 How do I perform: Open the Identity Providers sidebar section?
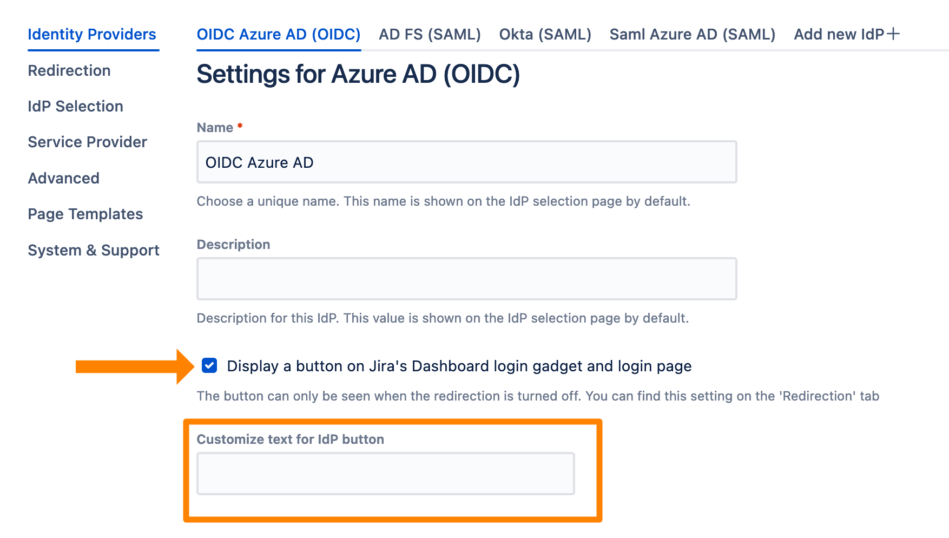pyautogui.click(x=92, y=34)
